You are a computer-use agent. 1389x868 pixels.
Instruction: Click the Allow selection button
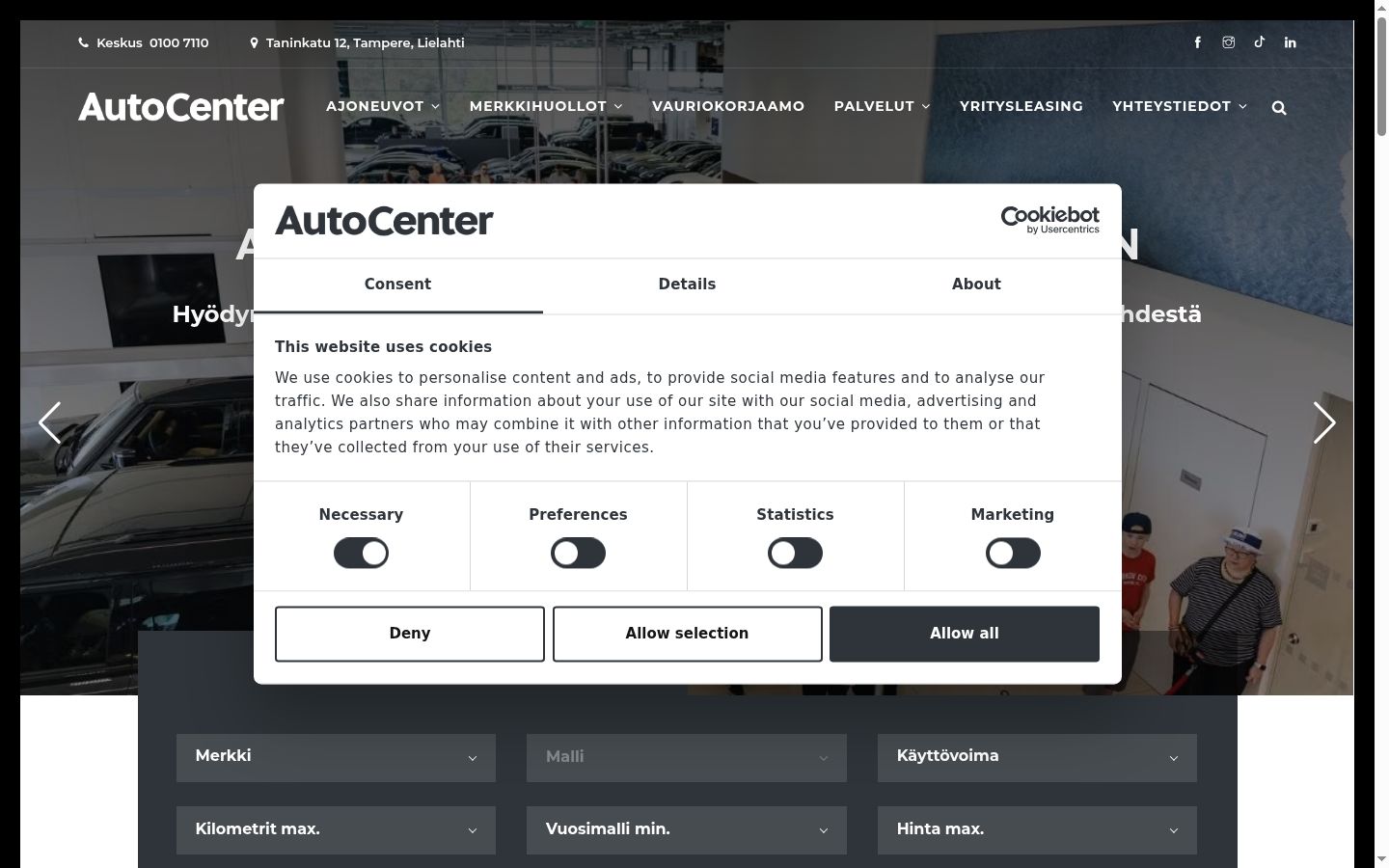coord(687,634)
